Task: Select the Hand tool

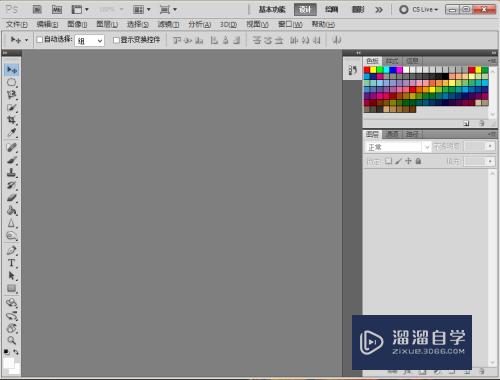Action: tap(12, 328)
